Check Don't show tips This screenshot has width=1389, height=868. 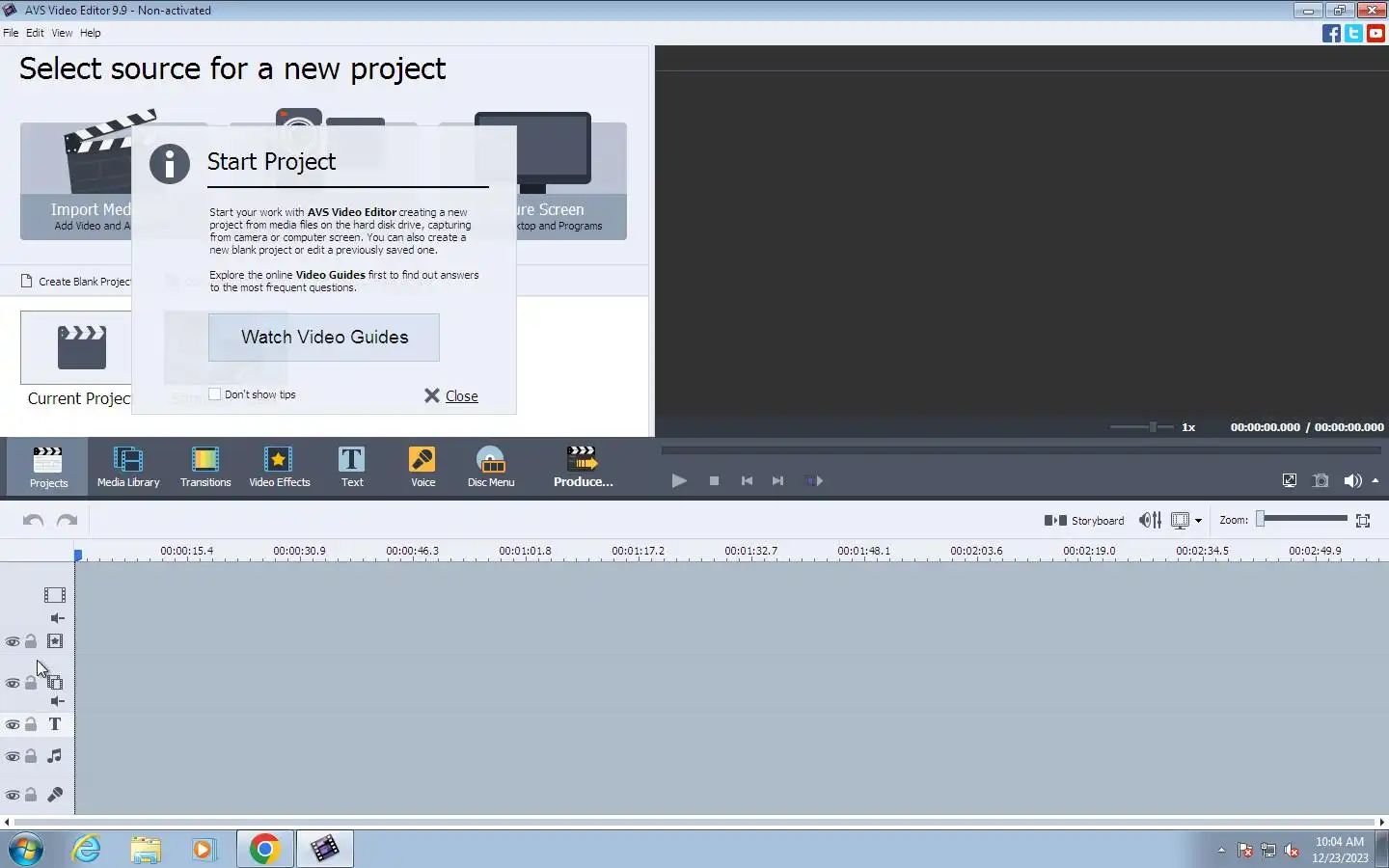[x=215, y=394]
